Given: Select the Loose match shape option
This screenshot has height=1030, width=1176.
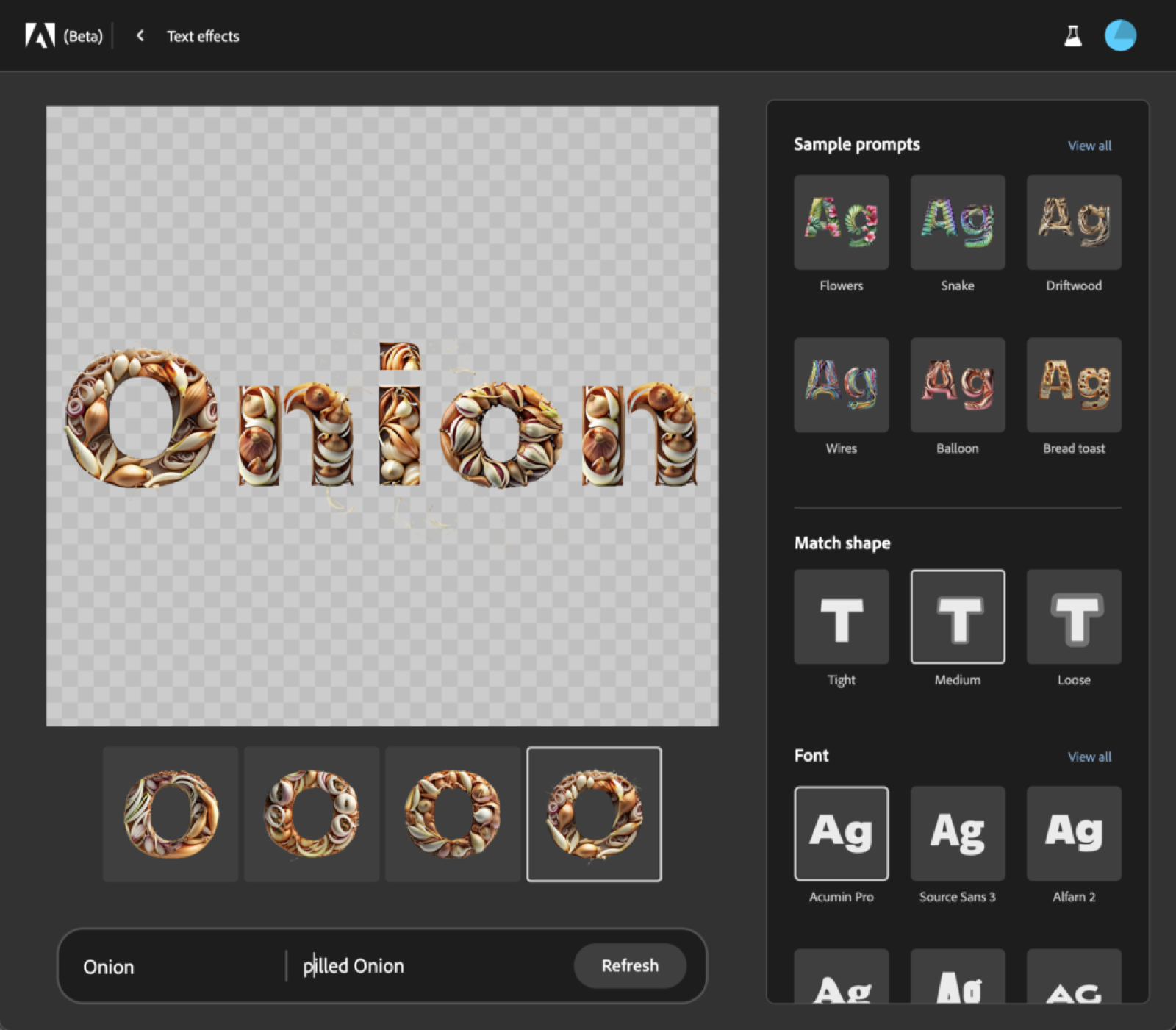Looking at the screenshot, I should (x=1074, y=616).
